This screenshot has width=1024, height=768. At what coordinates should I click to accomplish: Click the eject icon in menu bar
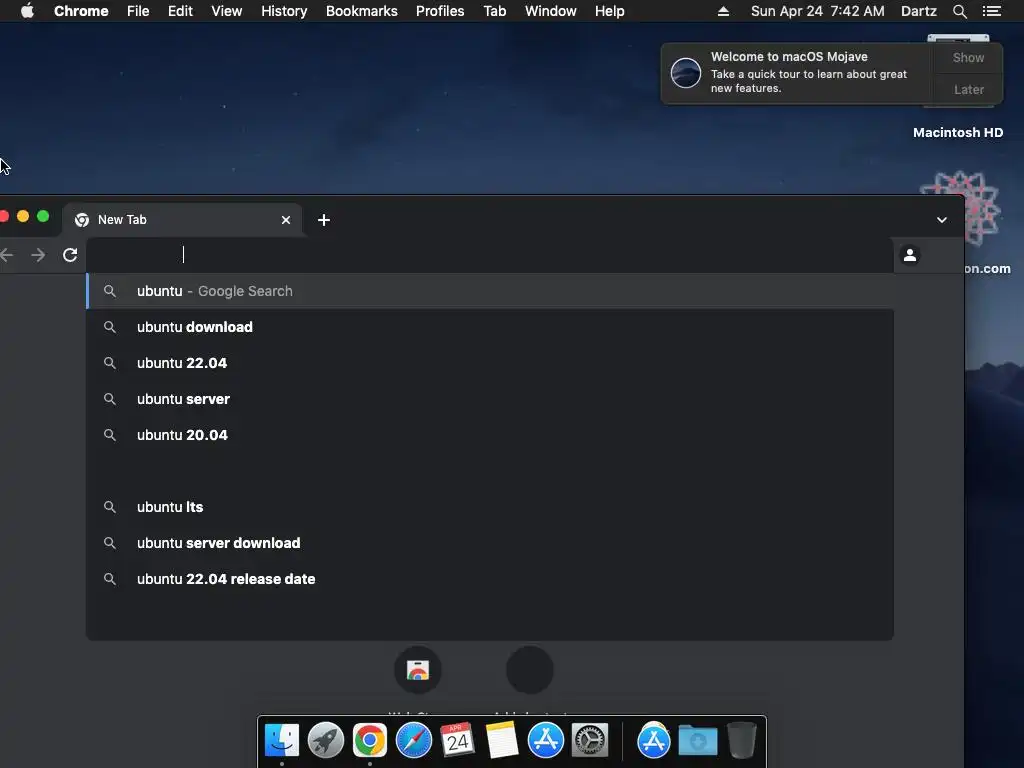tap(723, 11)
